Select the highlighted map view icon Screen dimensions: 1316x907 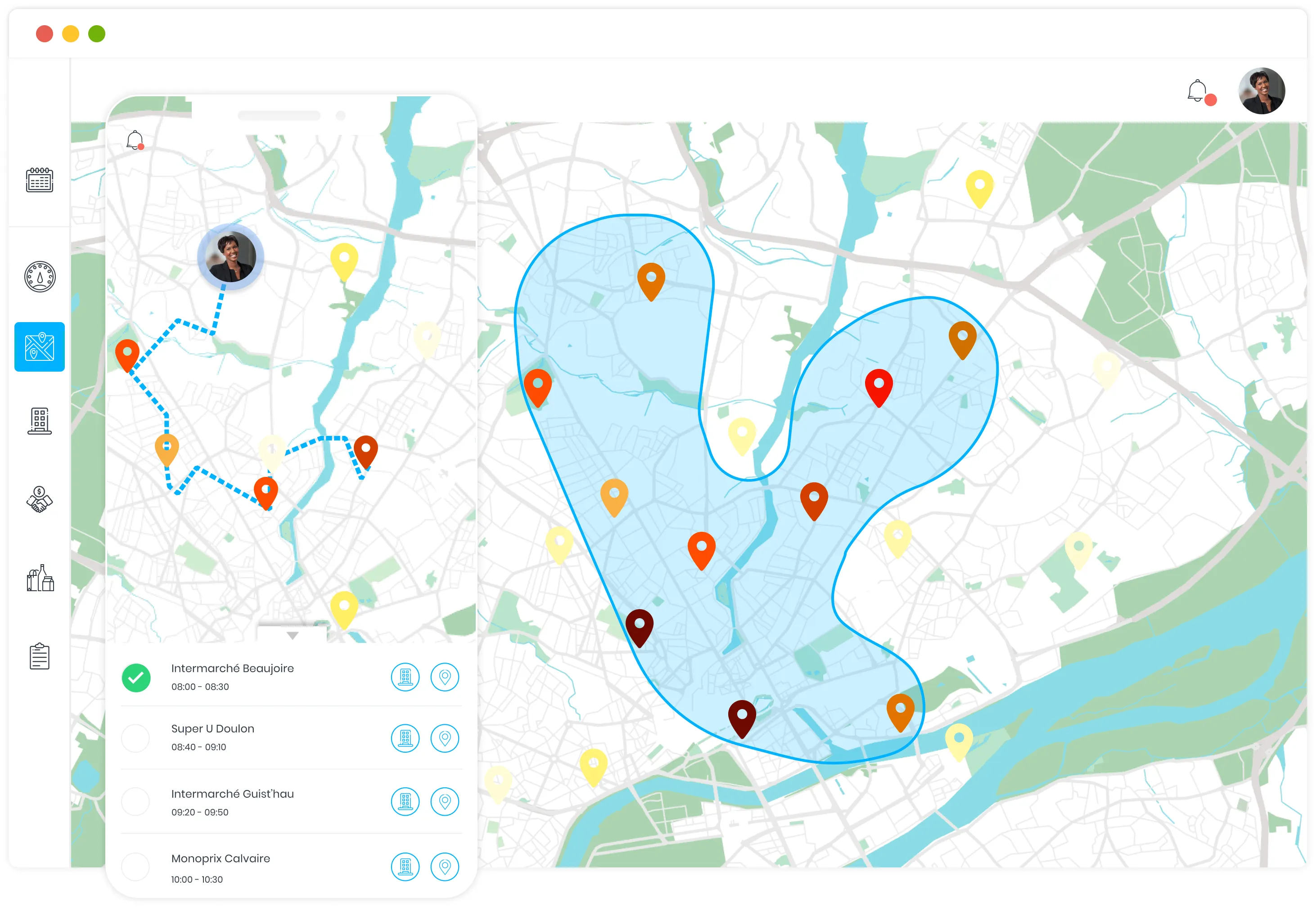point(39,347)
